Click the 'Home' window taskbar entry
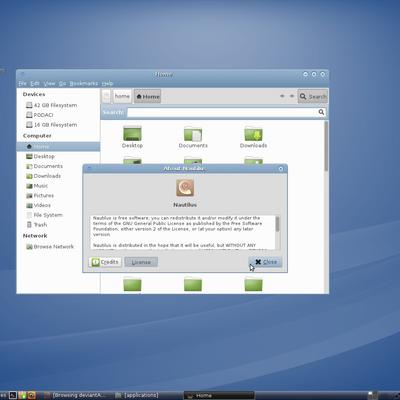 (219, 395)
